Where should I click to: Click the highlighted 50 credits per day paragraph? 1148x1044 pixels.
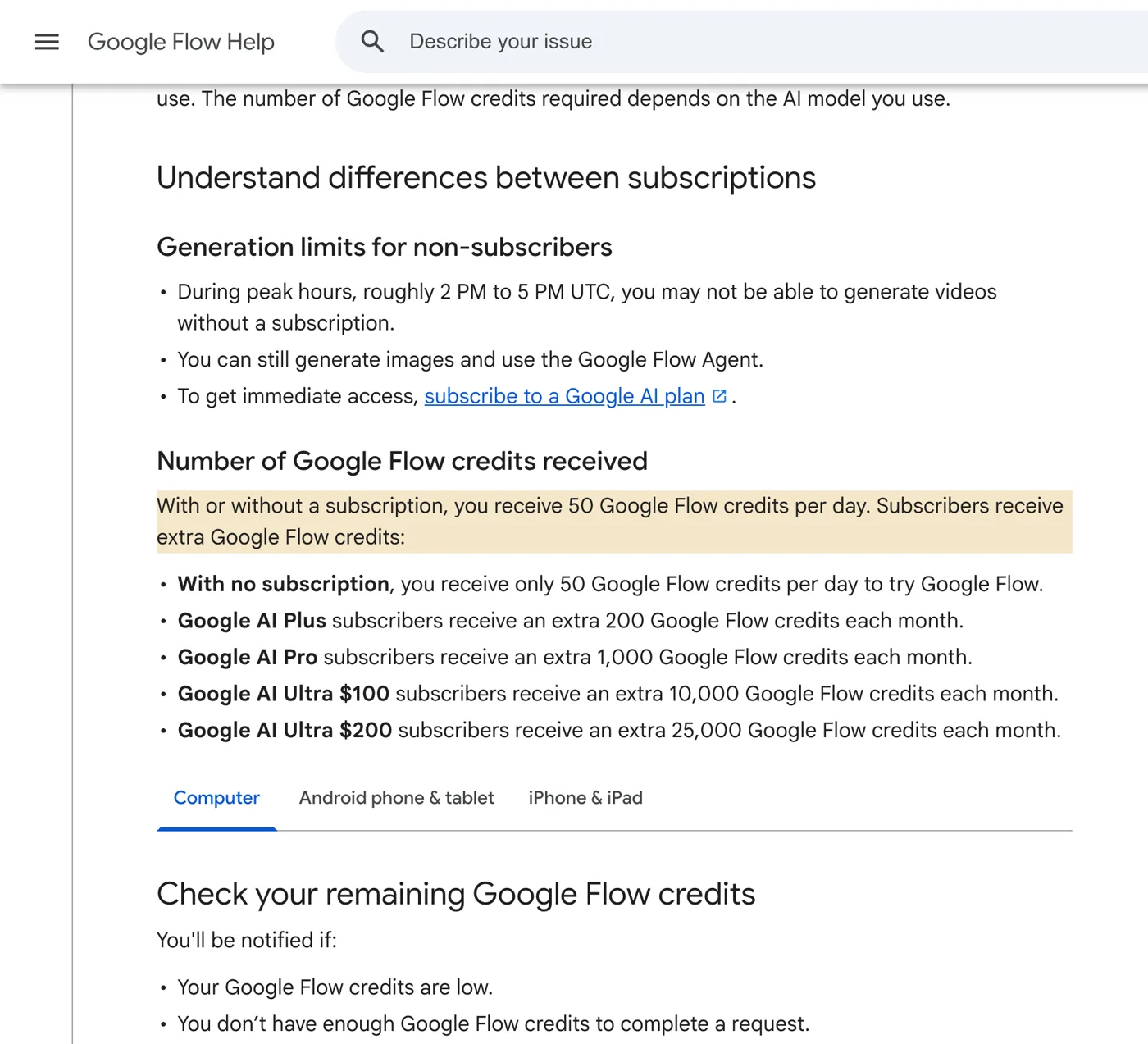[x=614, y=522]
